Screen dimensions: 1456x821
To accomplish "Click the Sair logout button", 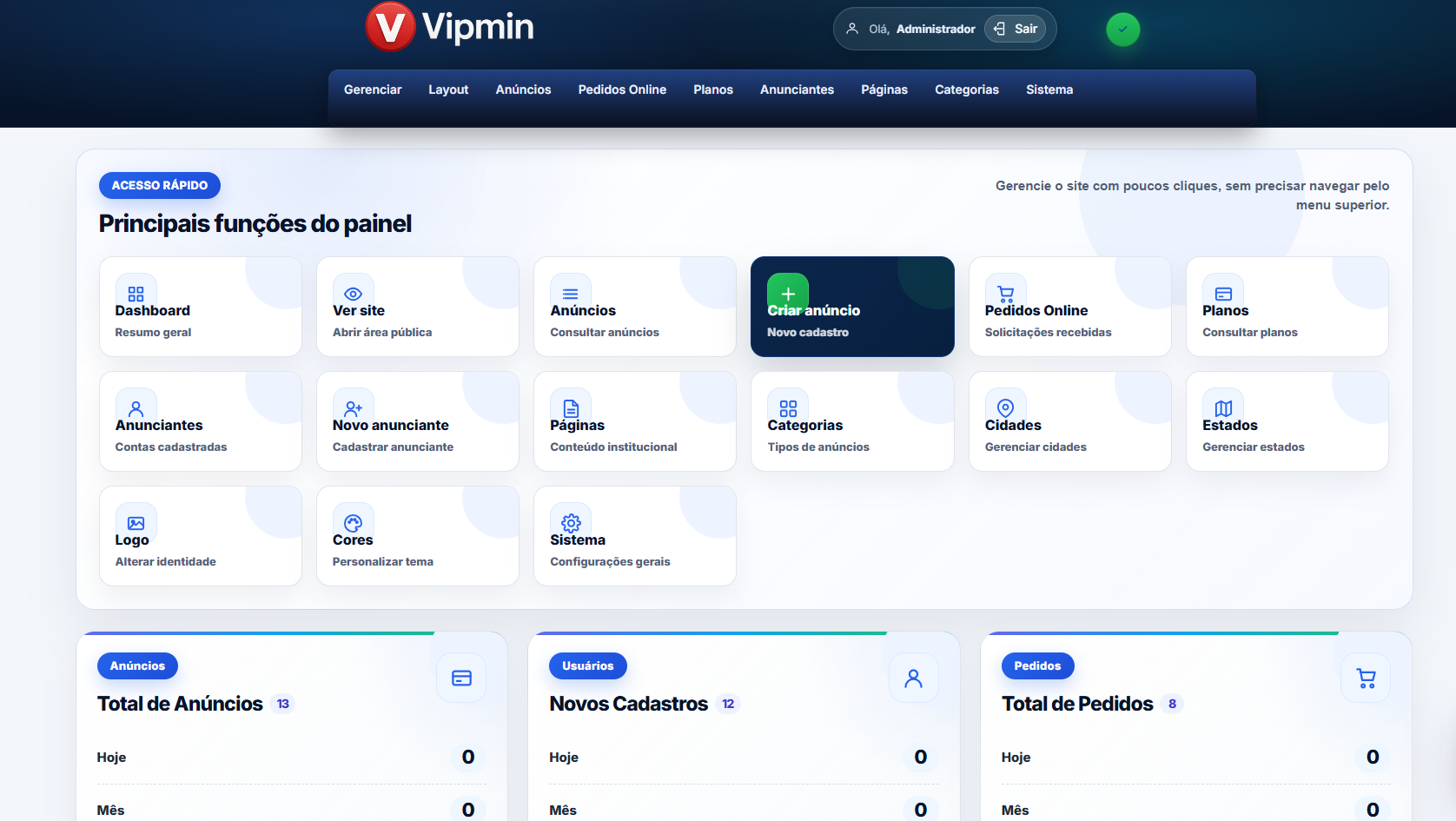I will point(1016,29).
